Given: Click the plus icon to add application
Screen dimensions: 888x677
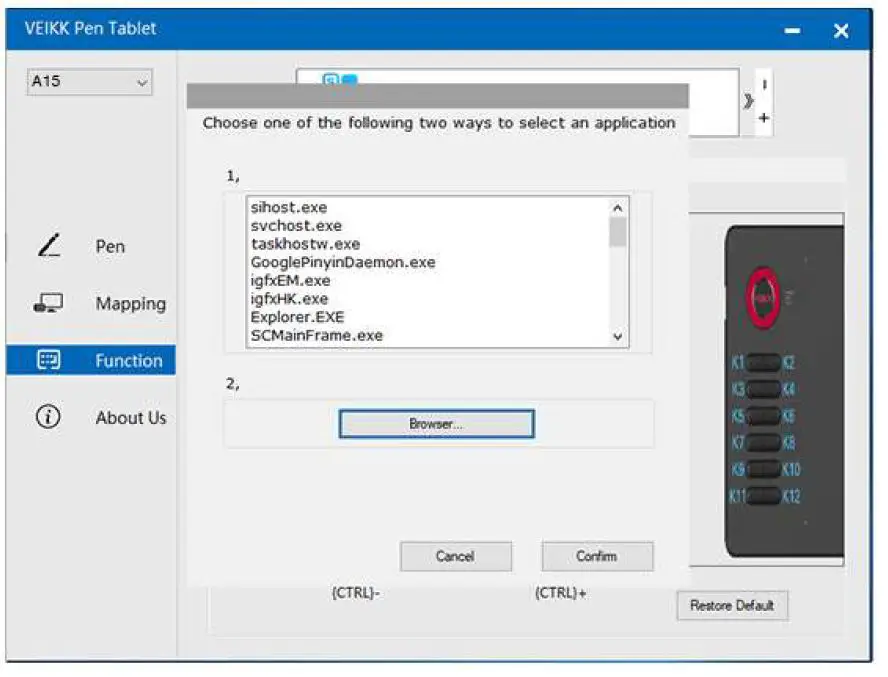Looking at the screenshot, I should [x=764, y=118].
